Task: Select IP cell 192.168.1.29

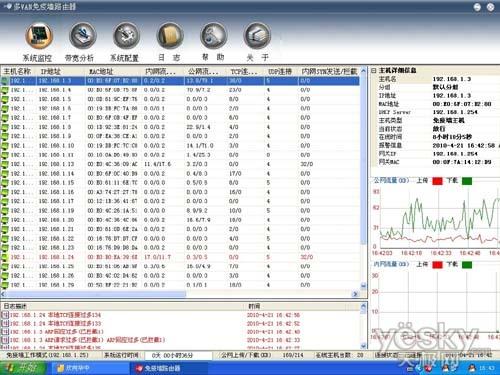Action: click(x=56, y=285)
